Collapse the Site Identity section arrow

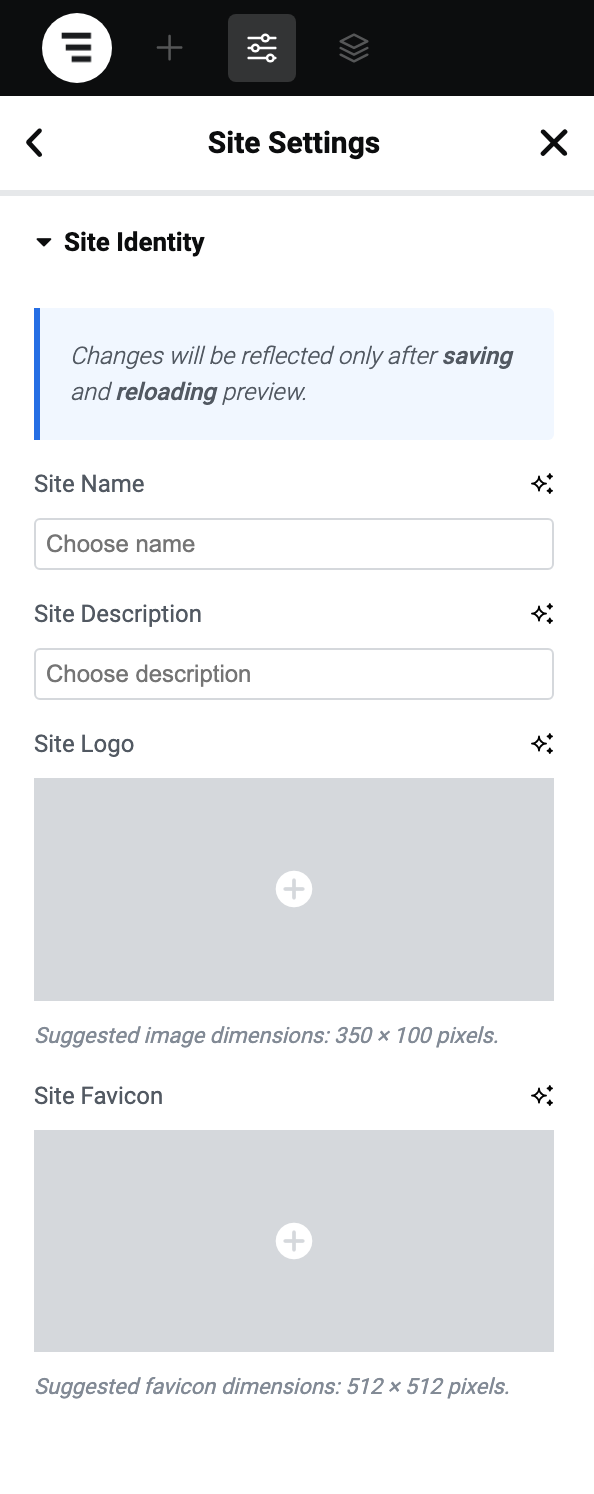coord(43,242)
